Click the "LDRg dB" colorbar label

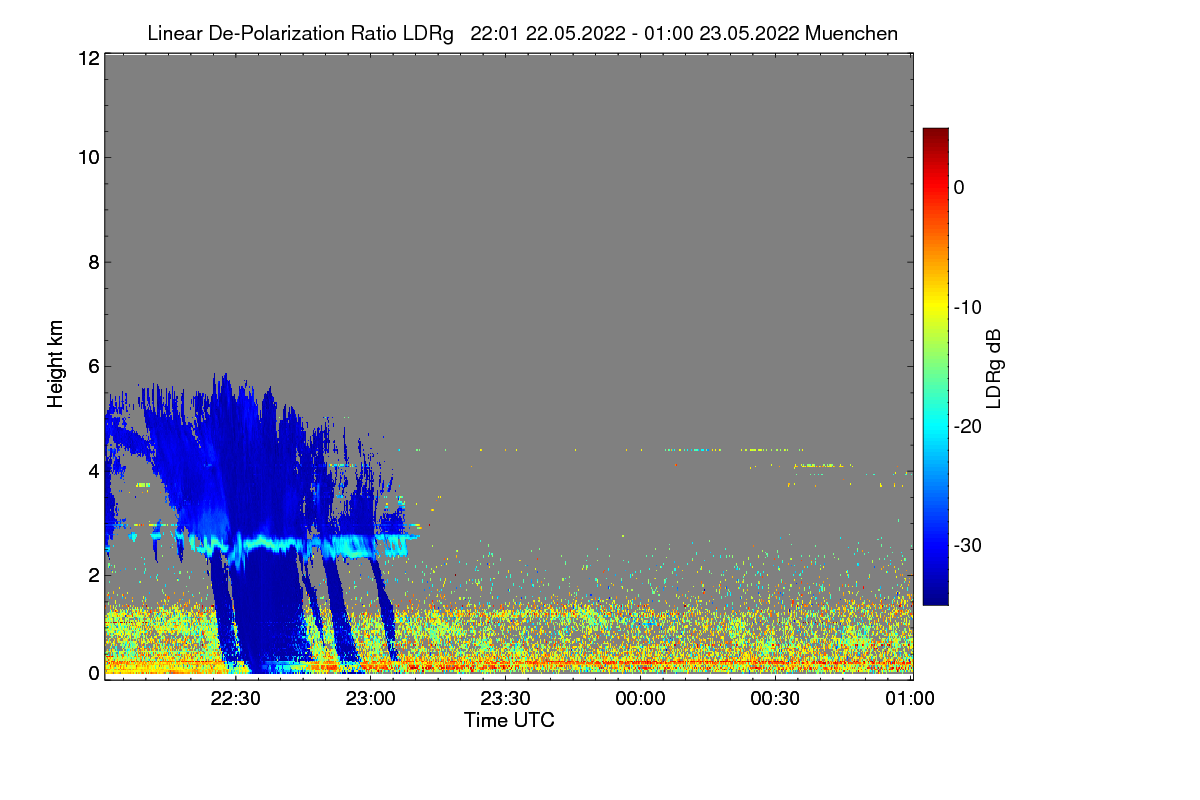(994, 368)
